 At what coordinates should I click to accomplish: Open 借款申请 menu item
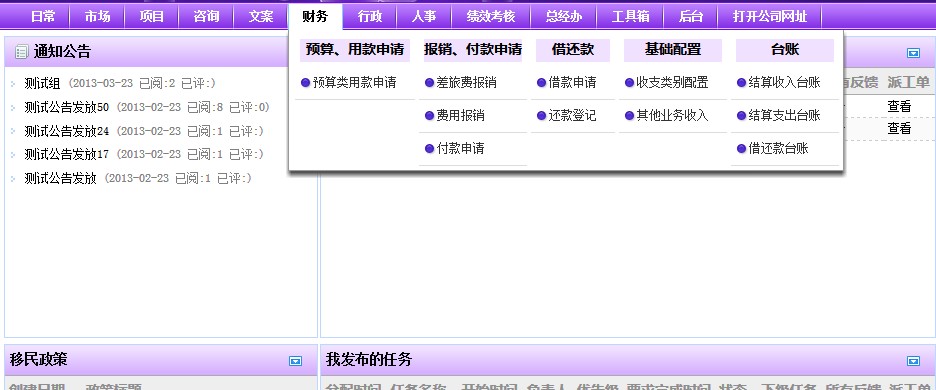(x=572, y=83)
